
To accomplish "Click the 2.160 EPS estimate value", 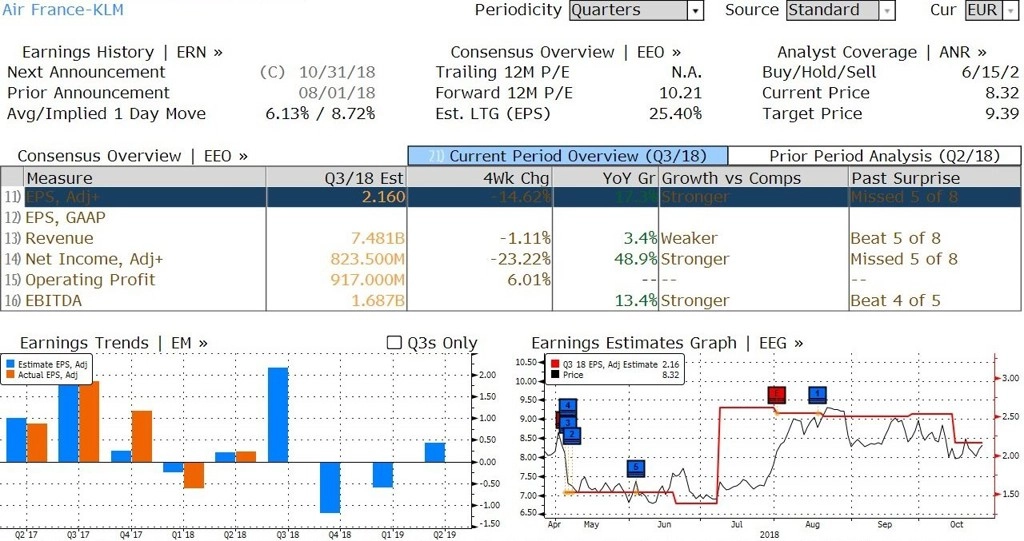I will click(383, 197).
